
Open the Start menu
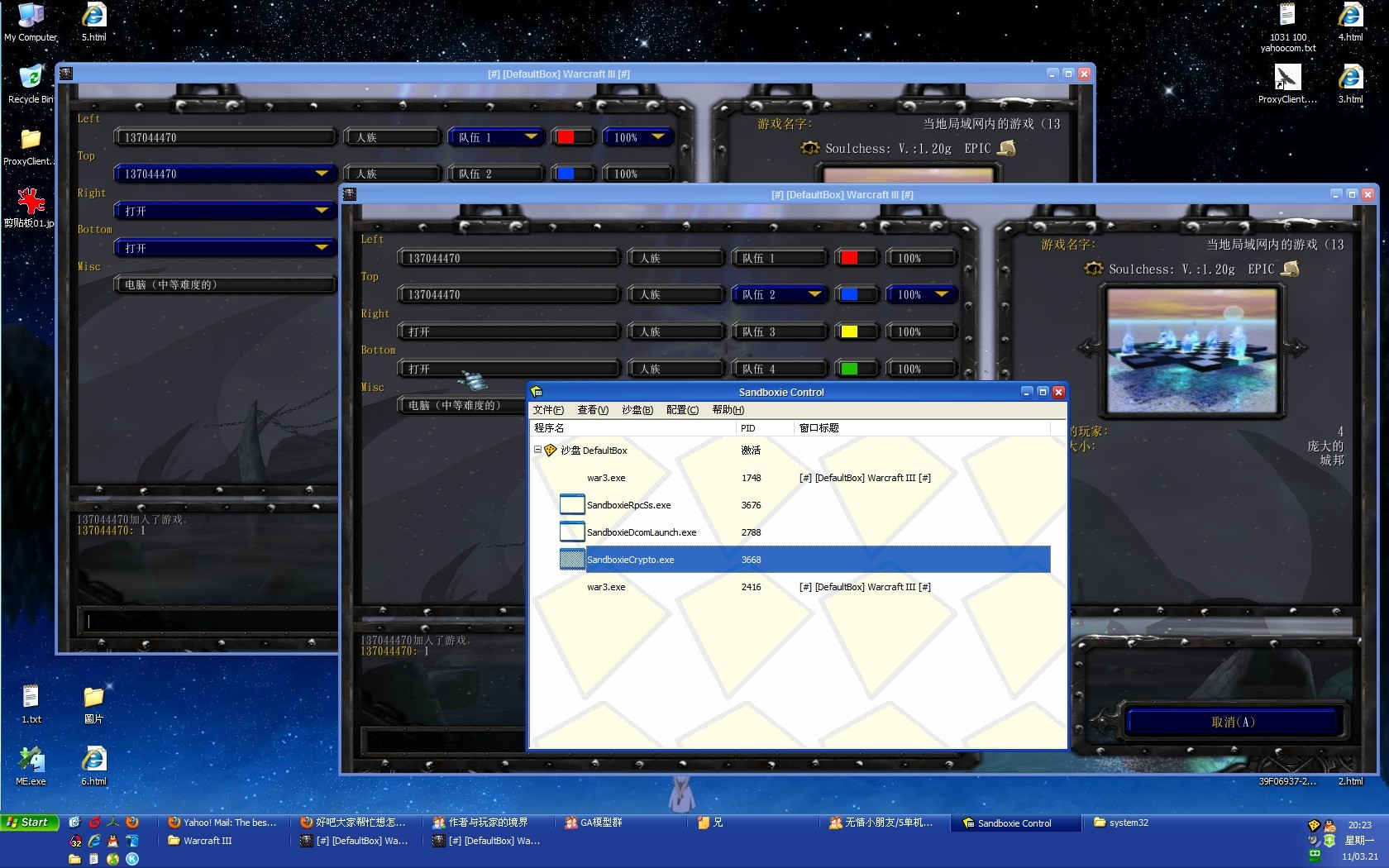[x=30, y=823]
